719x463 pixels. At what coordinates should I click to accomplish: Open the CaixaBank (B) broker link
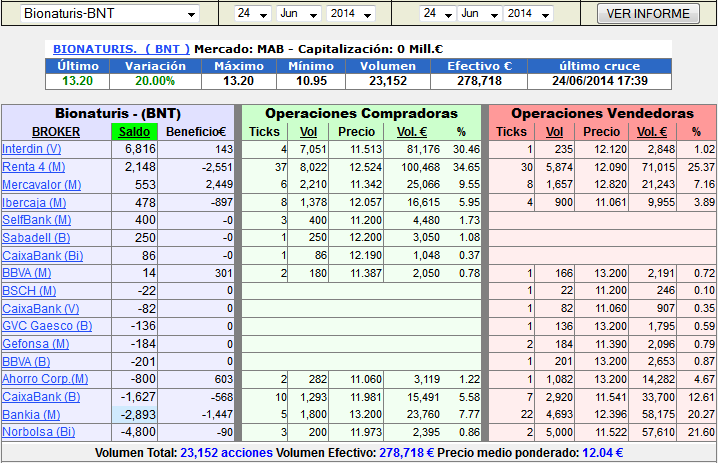click(x=41, y=397)
